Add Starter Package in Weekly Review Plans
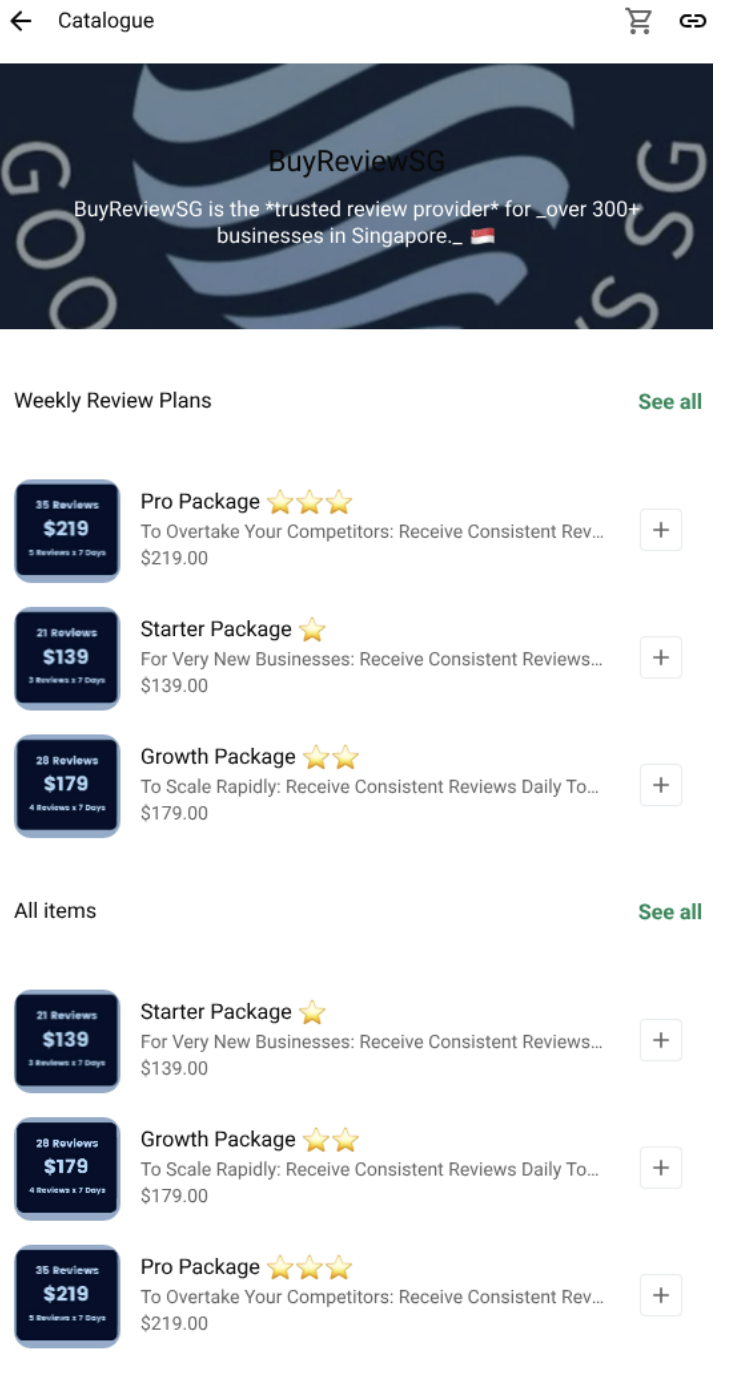 (x=661, y=658)
